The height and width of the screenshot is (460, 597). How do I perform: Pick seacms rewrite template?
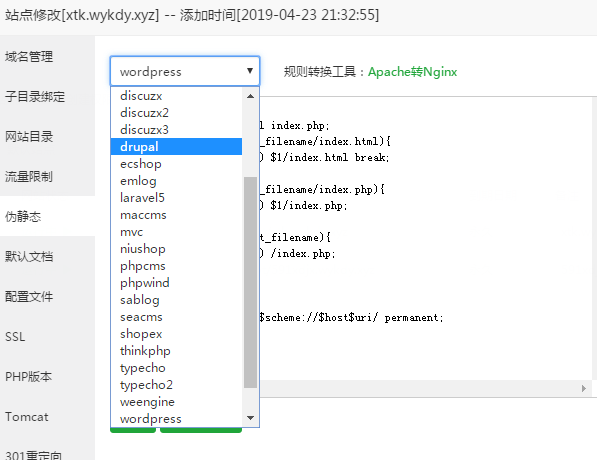(176, 317)
